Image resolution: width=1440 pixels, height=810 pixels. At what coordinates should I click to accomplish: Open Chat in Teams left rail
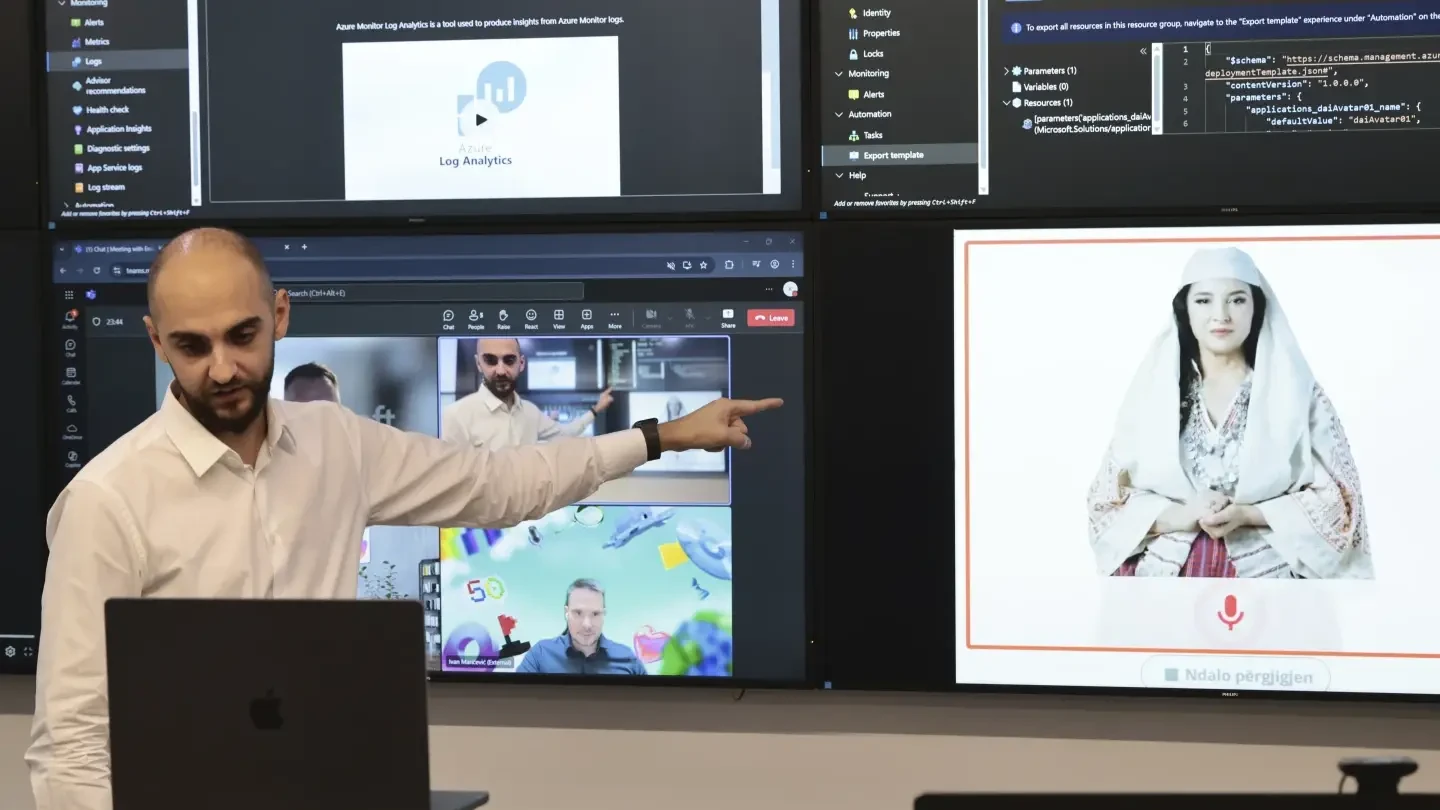coord(70,347)
